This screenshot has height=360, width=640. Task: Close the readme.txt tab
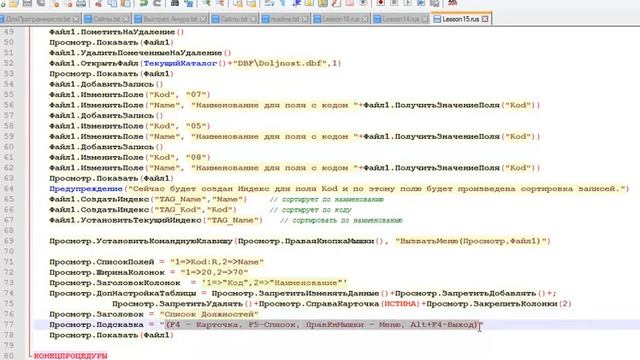pos(305,19)
